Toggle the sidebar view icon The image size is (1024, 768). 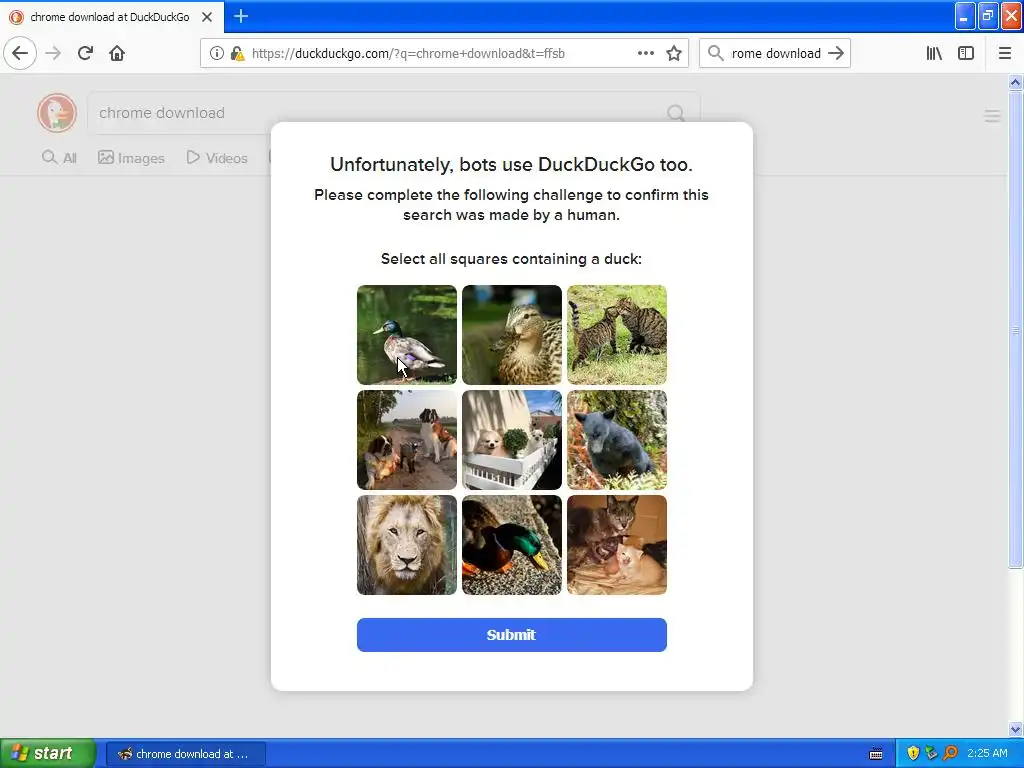pos(966,53)
